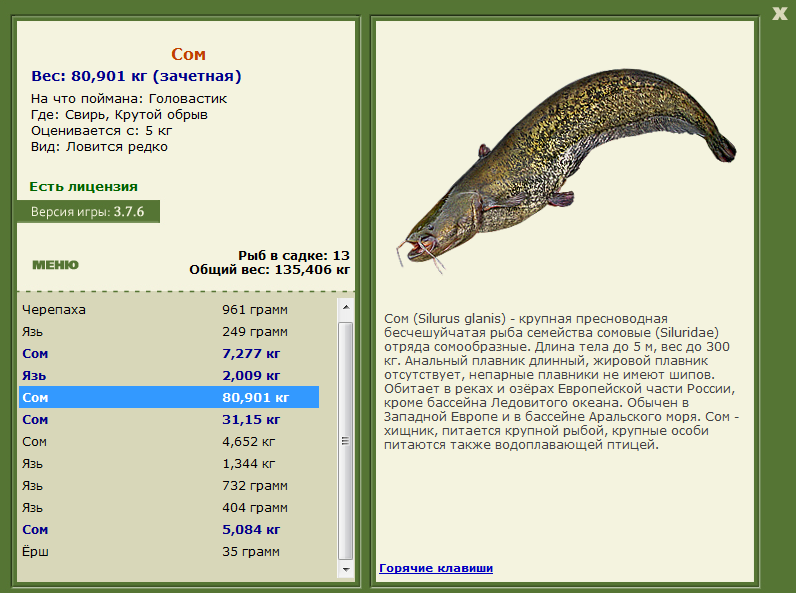Select the Сом 4,652 кг entry

click(169, 441)
